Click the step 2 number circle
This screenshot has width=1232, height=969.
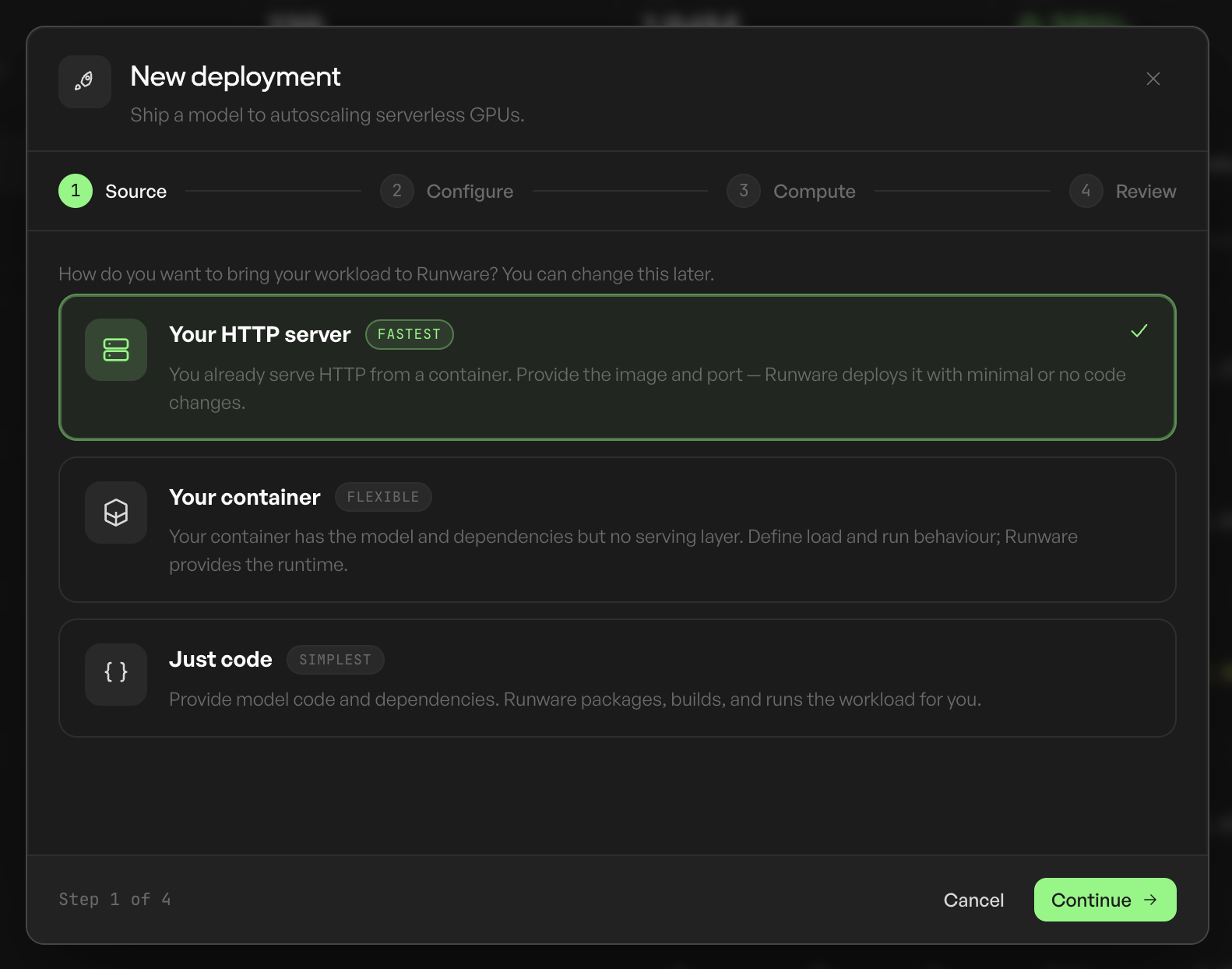397,191
